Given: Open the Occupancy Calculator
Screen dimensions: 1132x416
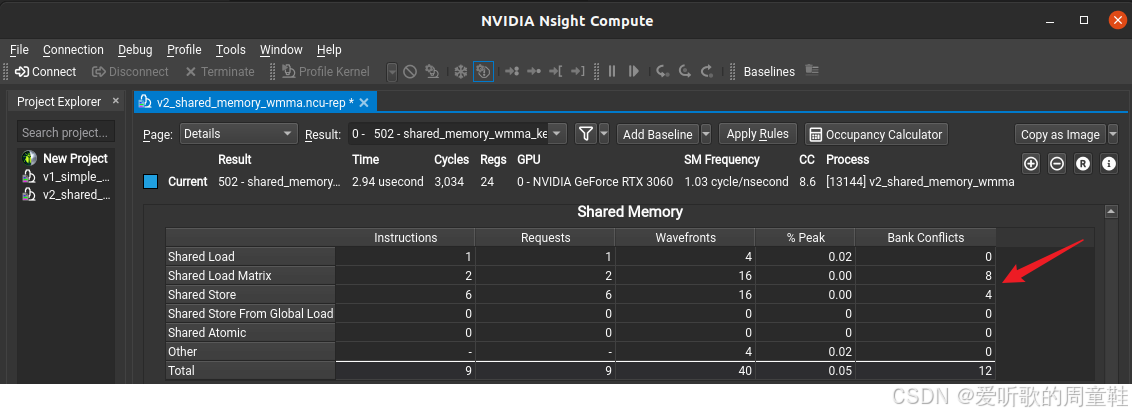Looking at the screenshot, I should click(x=876, y=134).
